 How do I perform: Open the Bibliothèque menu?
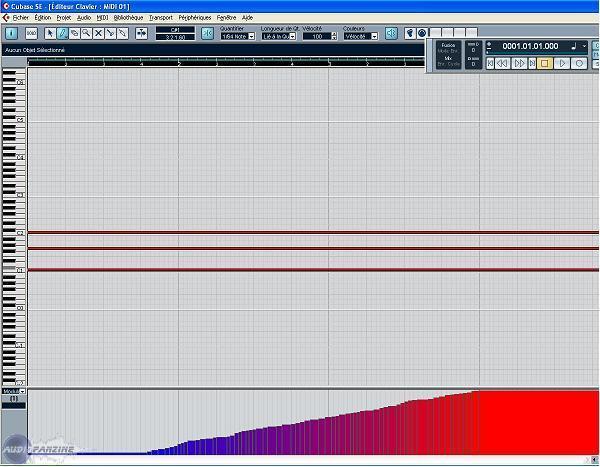(128, 18)
